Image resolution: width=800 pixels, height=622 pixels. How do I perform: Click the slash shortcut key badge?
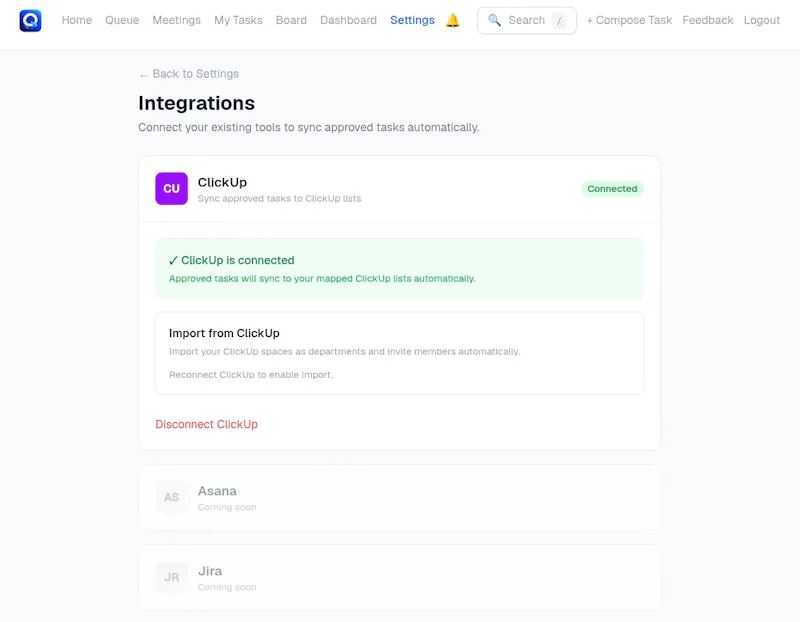click(x=559, y=21)
